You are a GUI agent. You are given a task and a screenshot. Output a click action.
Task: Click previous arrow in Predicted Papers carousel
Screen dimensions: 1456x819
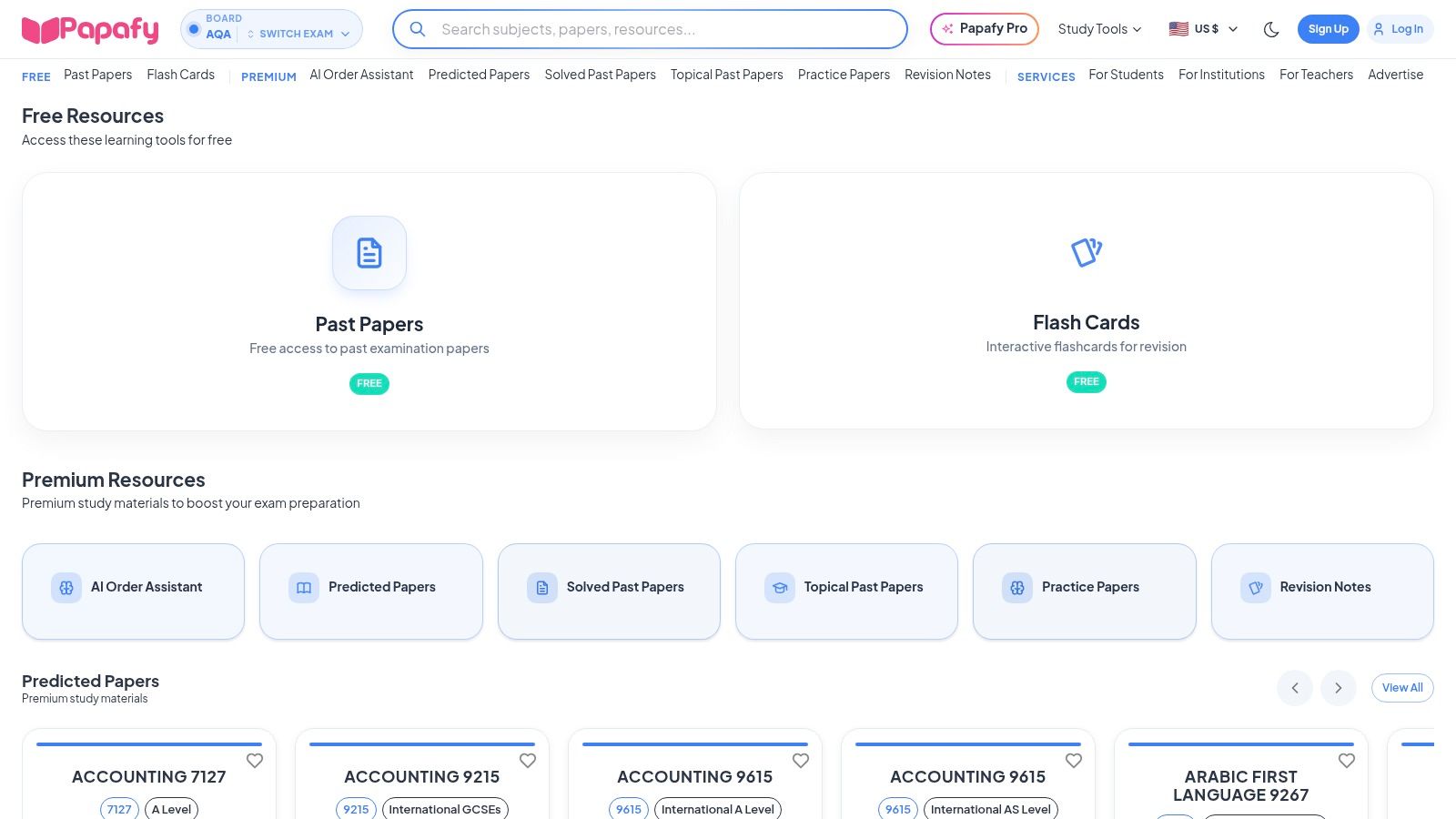pyautogui.click(x=1295, y=688)
